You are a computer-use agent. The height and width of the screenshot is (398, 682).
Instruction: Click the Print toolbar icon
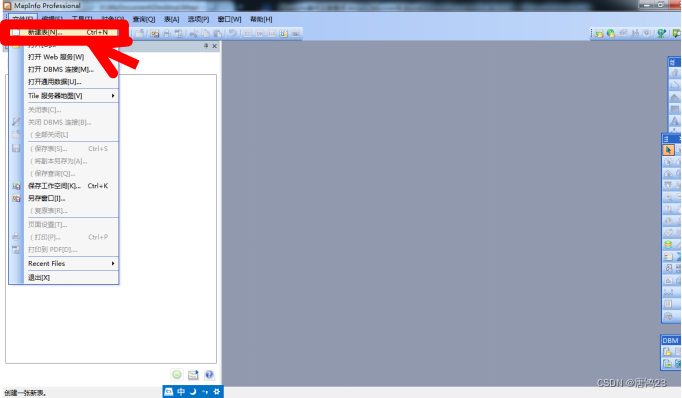coord(167,33)
